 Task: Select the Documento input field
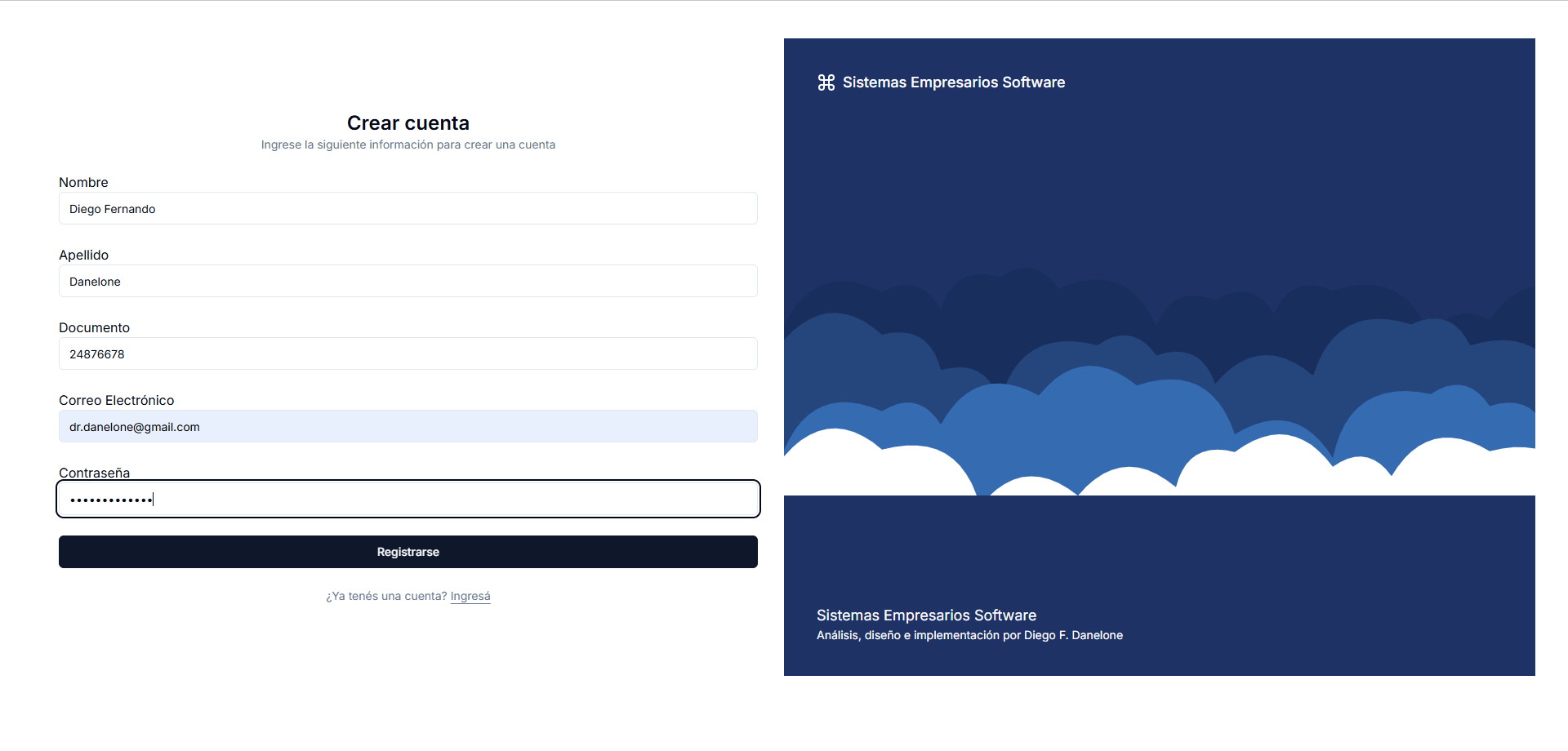click(x=408, y=354)
